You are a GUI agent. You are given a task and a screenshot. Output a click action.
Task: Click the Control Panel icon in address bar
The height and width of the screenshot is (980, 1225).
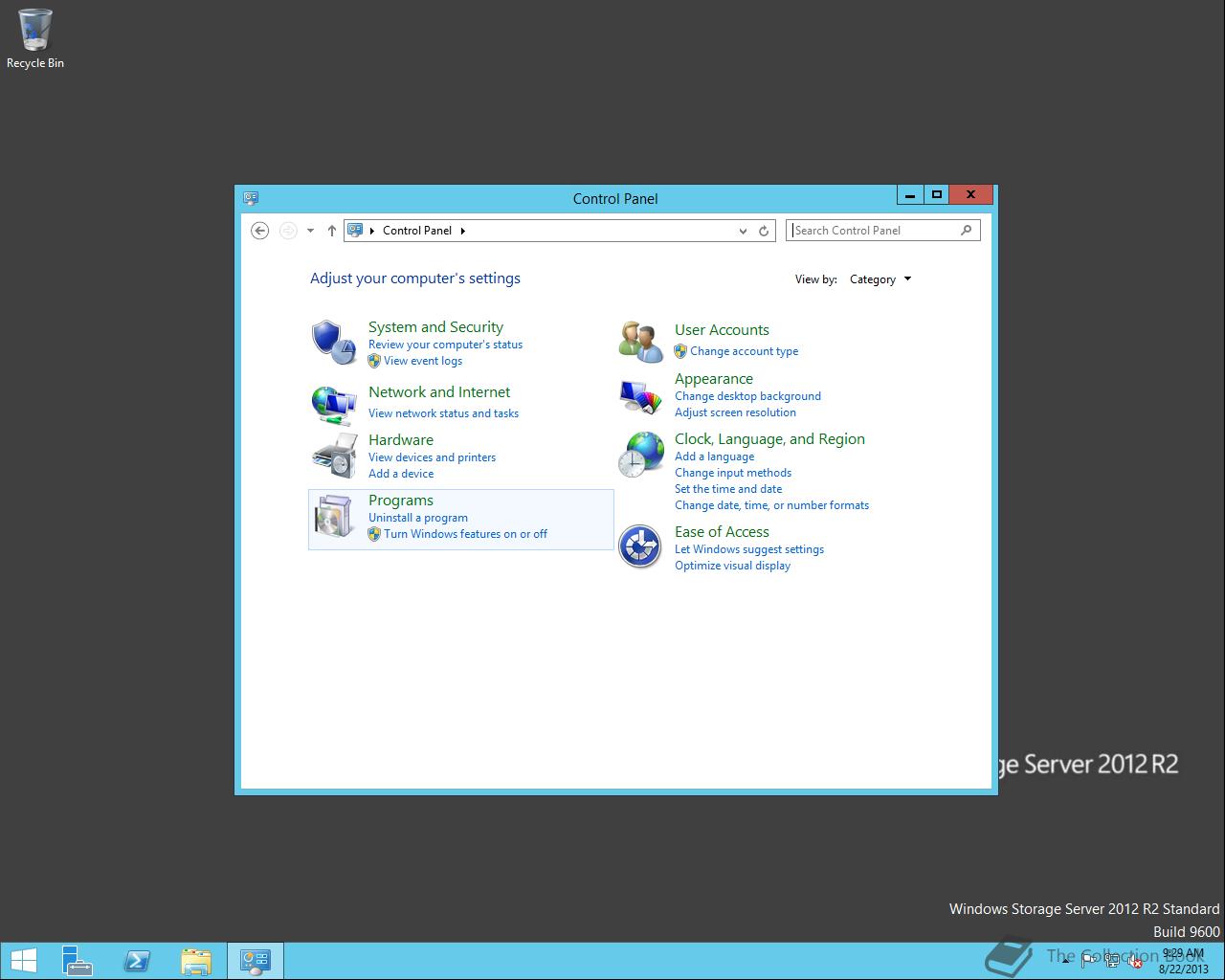pyautogui.click(x=355, y=231)
